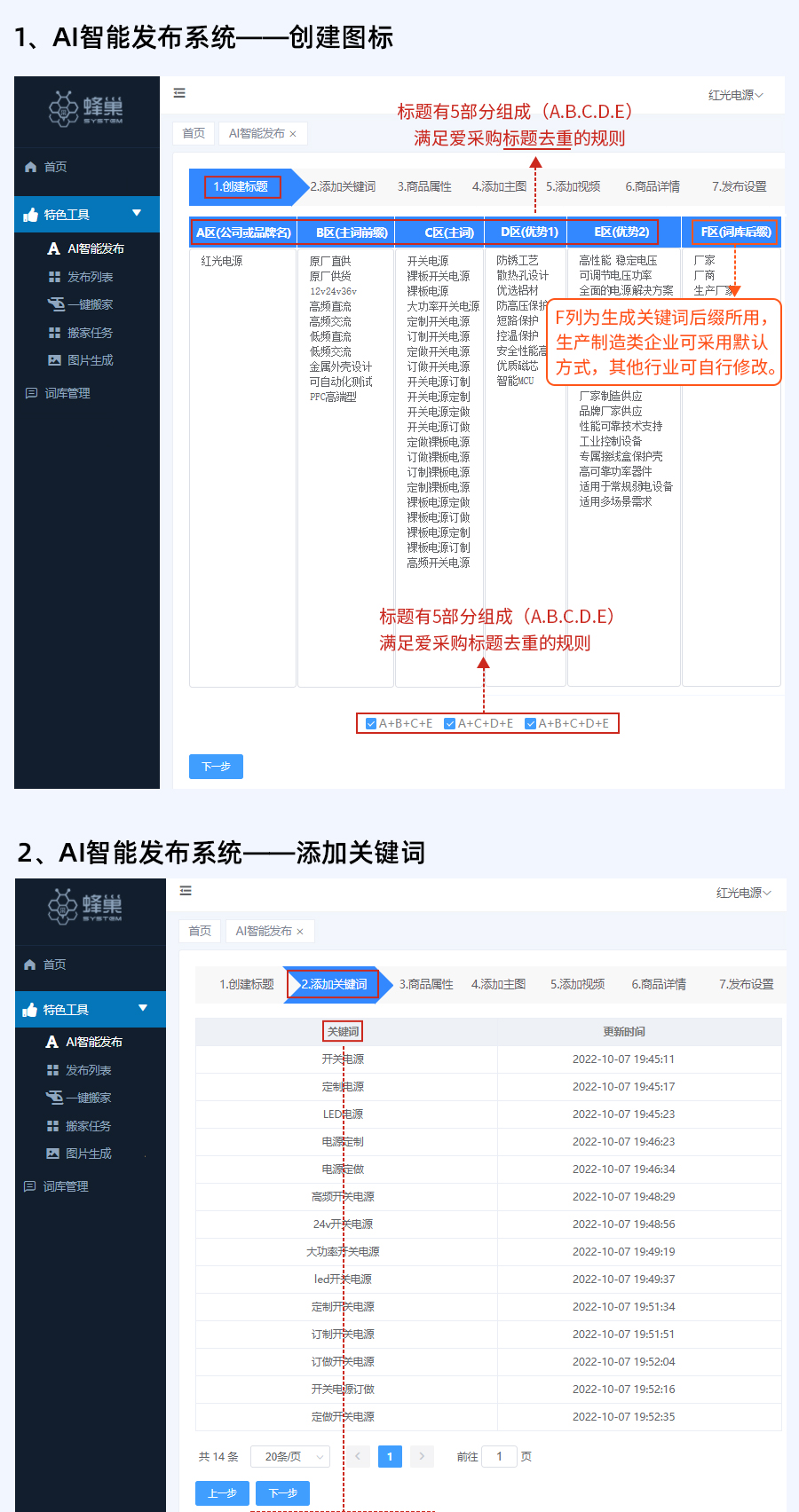Click the 下一步 button under title columns
799x1512 pixels.
point(216,767)
